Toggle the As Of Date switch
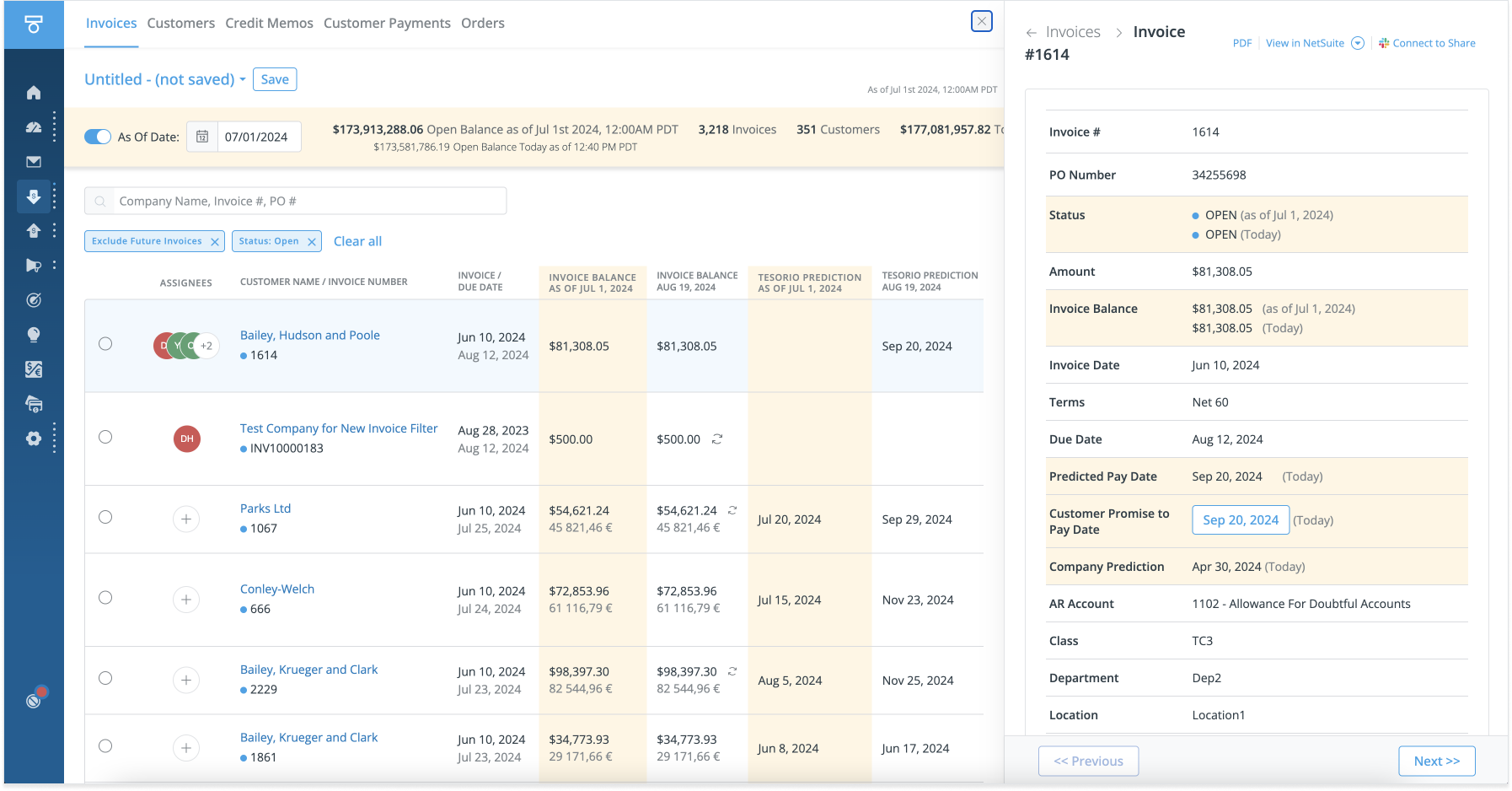 (98, 137)
